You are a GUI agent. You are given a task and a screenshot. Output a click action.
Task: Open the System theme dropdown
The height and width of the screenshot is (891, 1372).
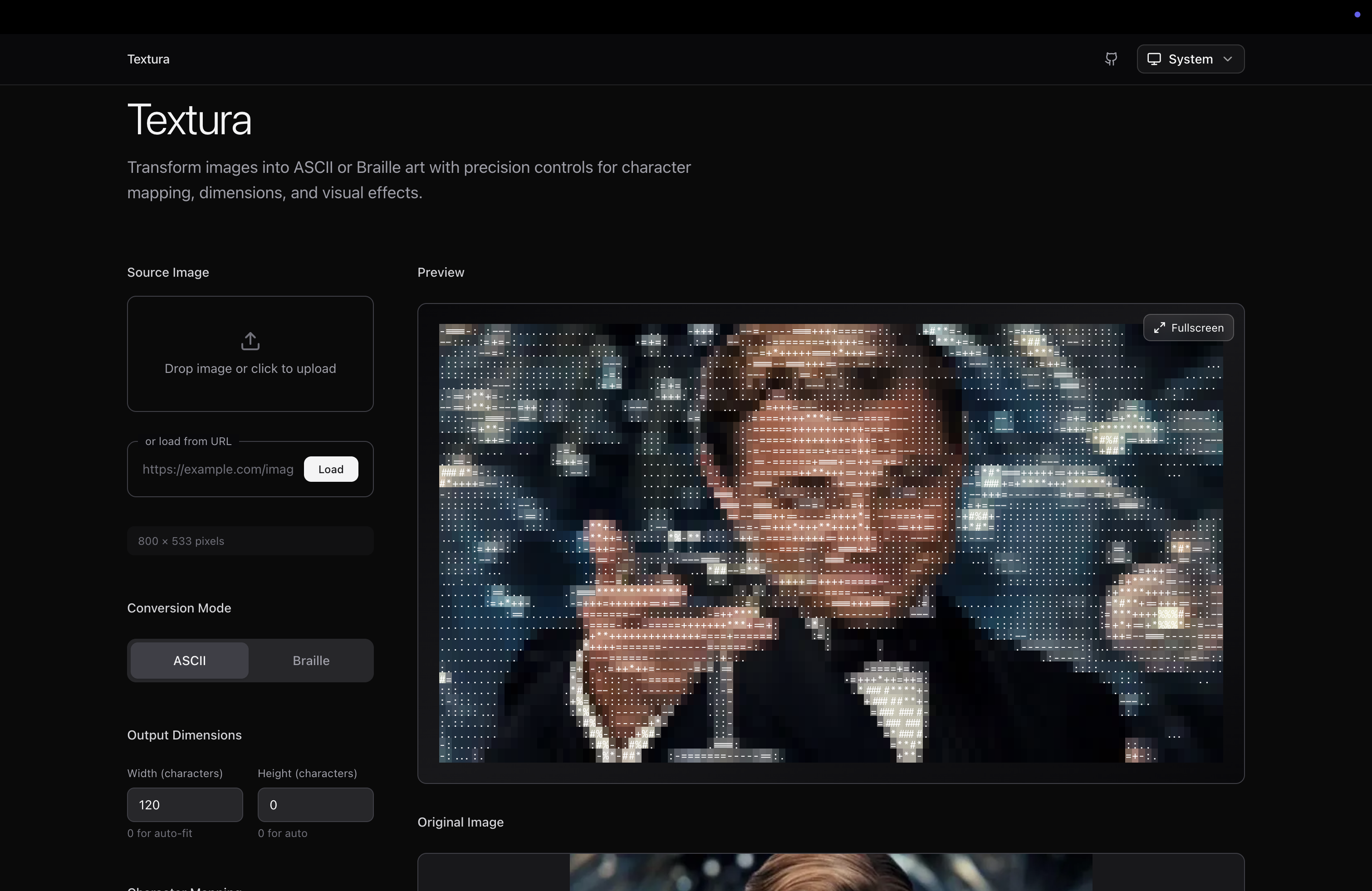coord(1190,59)
